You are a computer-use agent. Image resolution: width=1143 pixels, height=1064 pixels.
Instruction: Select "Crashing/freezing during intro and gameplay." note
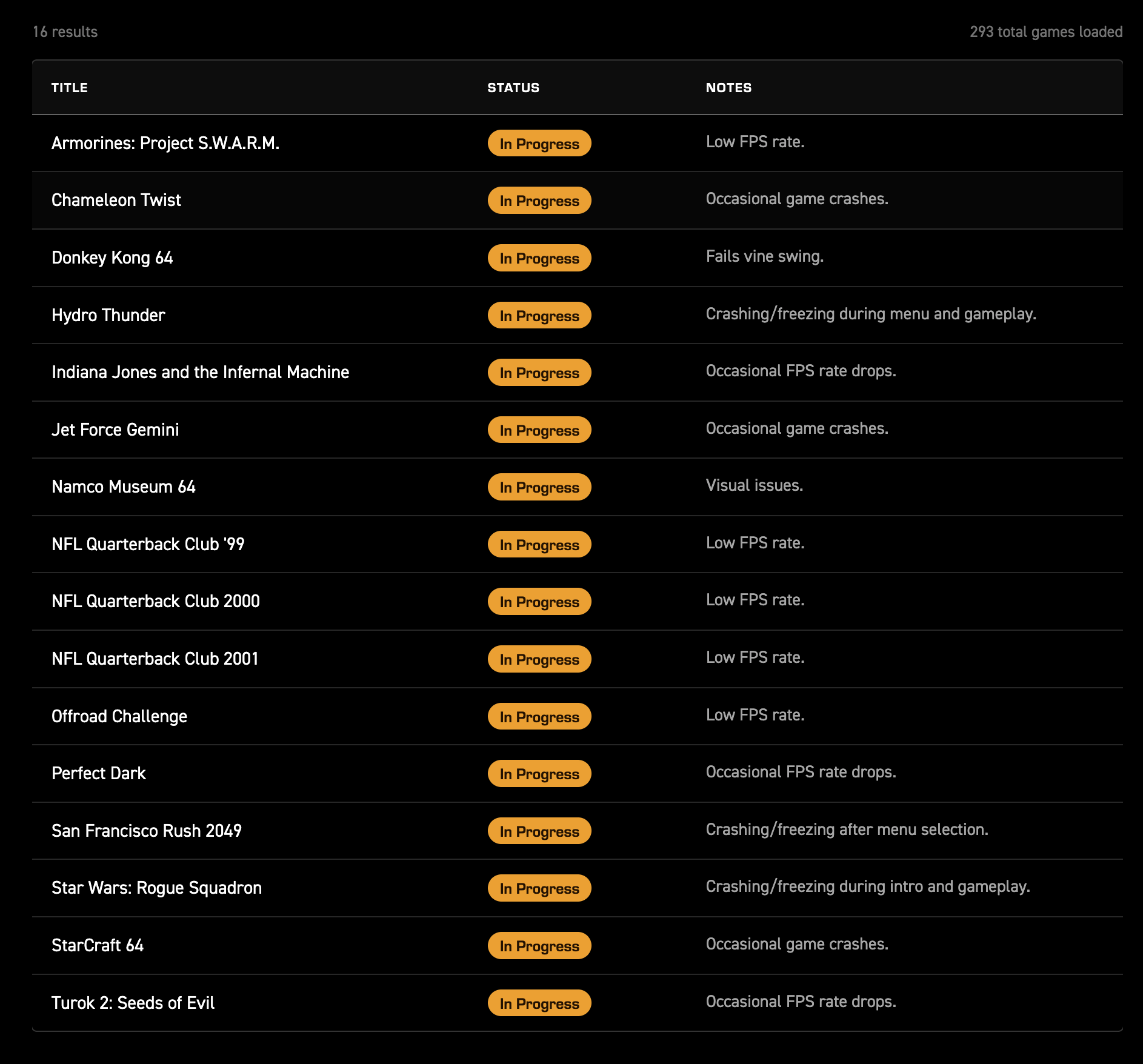868,886
